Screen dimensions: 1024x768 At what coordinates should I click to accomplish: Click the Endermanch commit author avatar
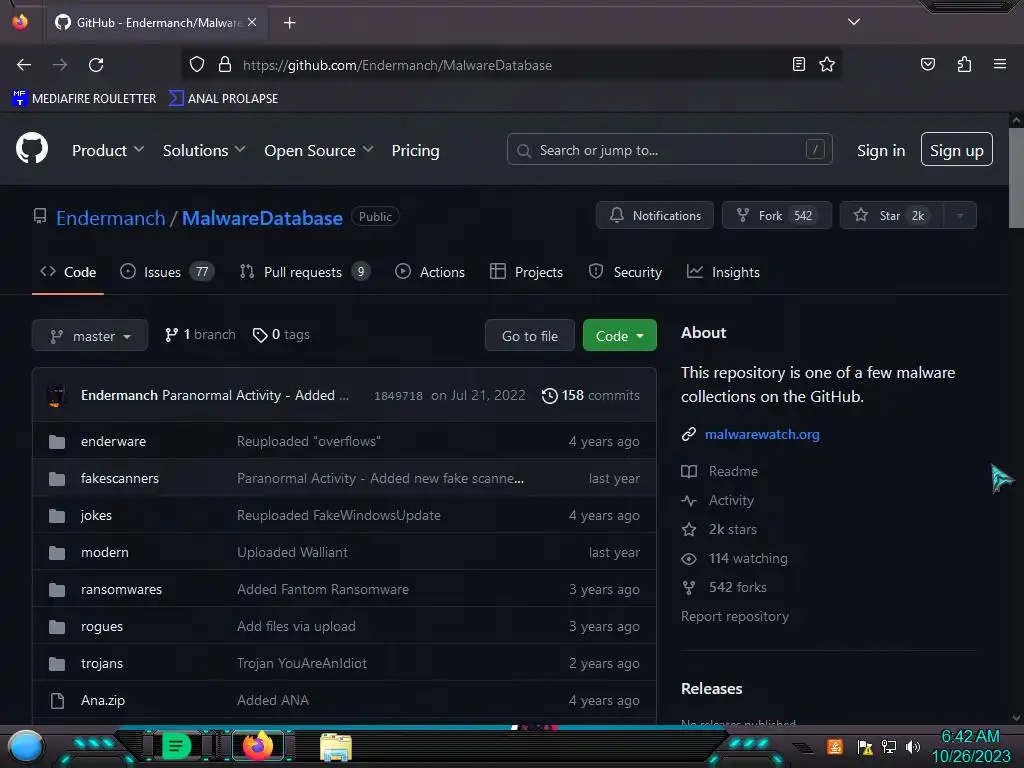pyautogui.click(x=57, y=396)
